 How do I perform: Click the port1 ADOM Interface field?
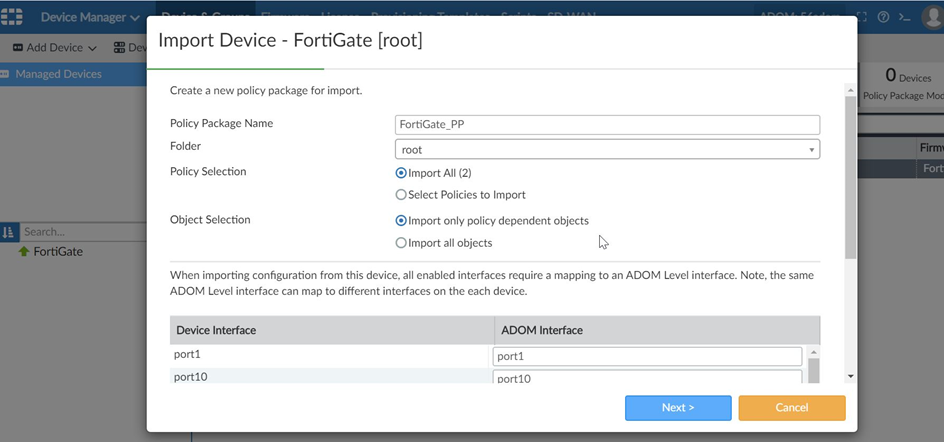point(647,357)
